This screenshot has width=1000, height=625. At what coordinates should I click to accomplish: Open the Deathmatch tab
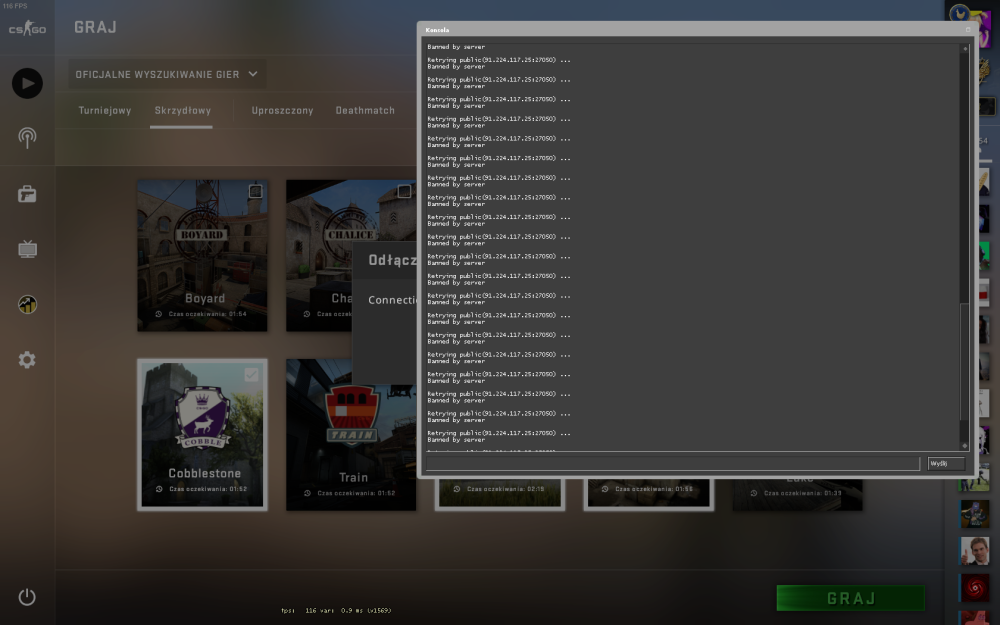[x=365, y=110]
